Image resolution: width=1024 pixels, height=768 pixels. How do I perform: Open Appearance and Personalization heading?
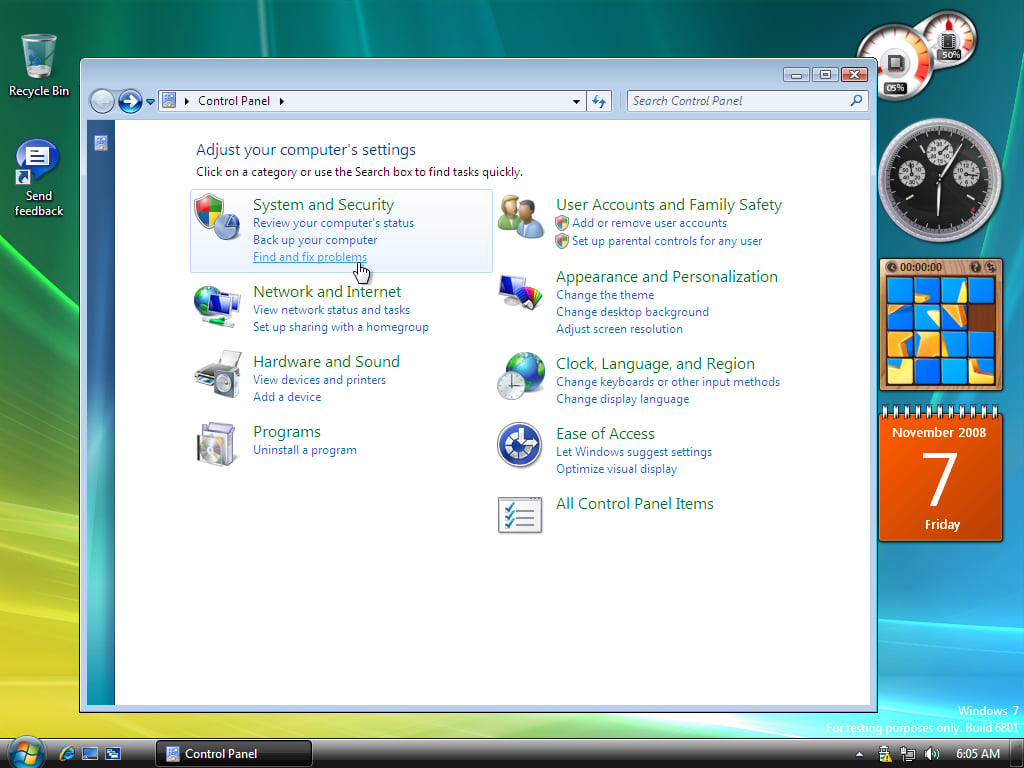(667, 277)
